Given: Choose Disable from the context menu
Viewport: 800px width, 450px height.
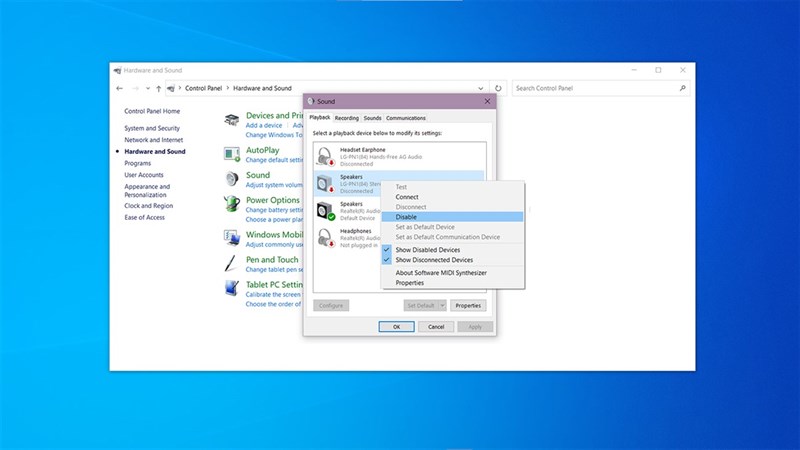Looking at the screenshot, I should (x=452, y=217).
